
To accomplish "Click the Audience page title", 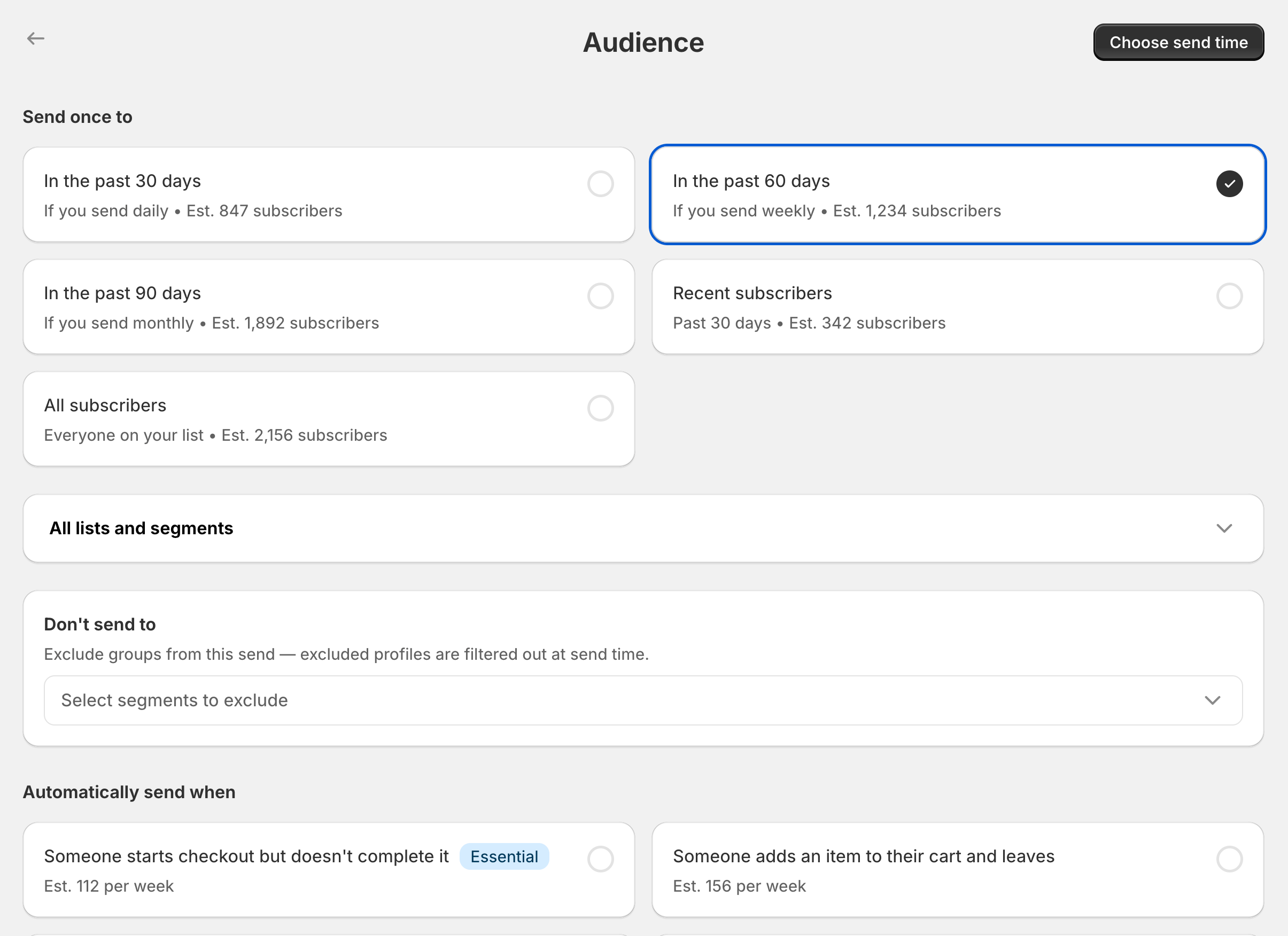I will click(x=643, y=43).
